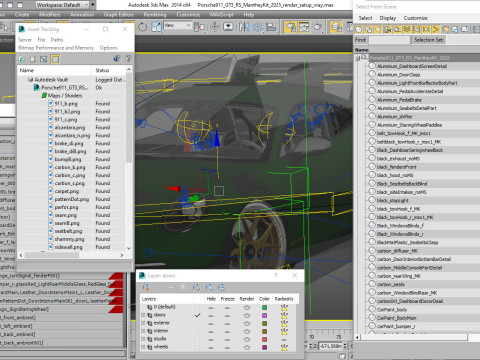This screenshot has height=360, width=480.
Task: Toggle Display Bone Objects filter in Select From Scene
Action: coord(436,30)
